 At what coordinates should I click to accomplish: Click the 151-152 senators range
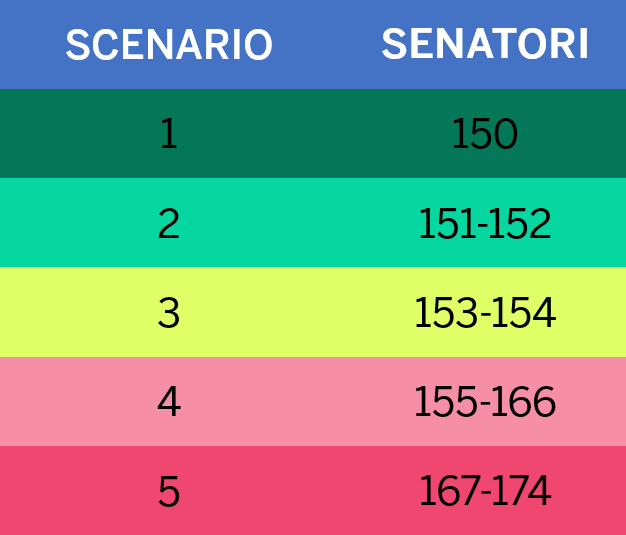point(485,224)
